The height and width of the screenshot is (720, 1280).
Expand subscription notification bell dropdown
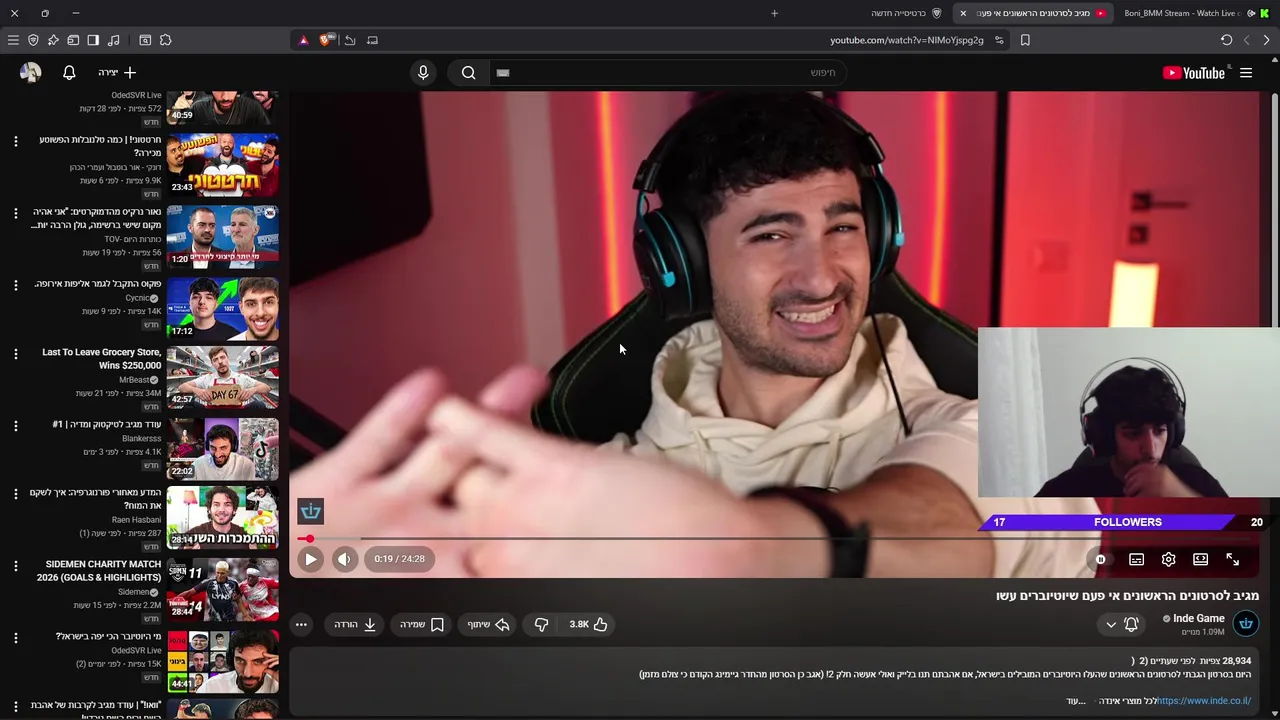point(1121,624)
